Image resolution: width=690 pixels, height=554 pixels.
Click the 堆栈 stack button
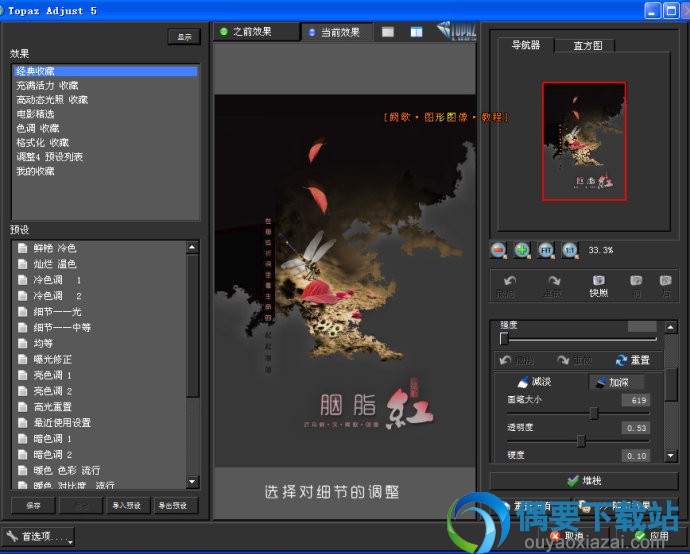click(584, 481)
